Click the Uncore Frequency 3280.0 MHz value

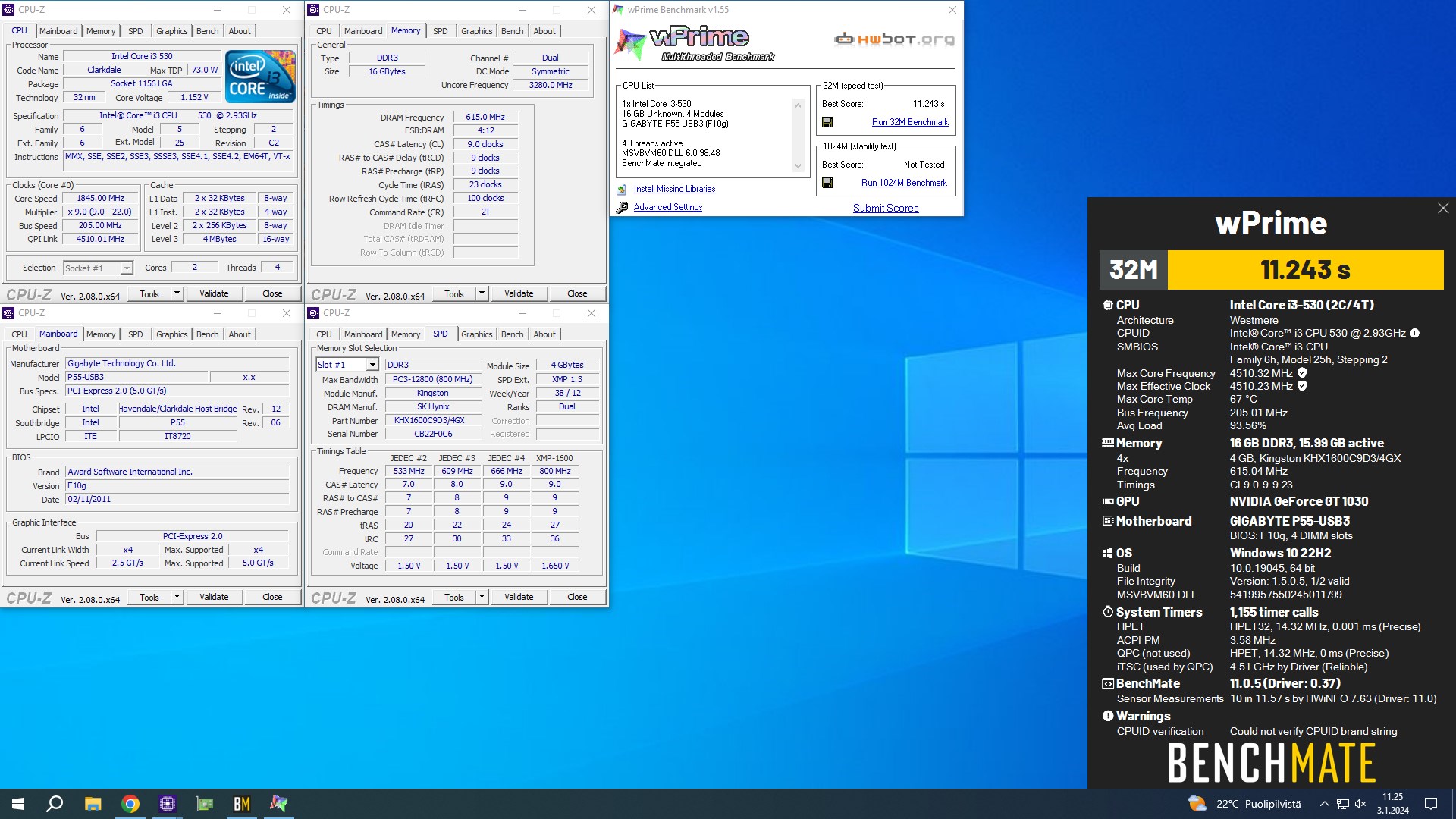pyautogui.click(x=551, y=85)
